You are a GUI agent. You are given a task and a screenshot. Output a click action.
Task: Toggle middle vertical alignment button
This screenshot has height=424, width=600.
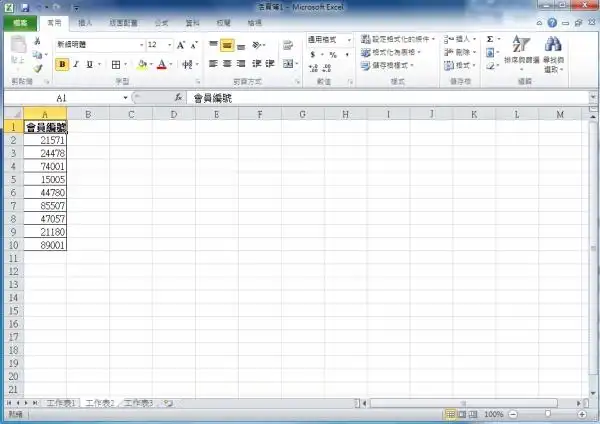pyautogui.click(x=227, y=45)
